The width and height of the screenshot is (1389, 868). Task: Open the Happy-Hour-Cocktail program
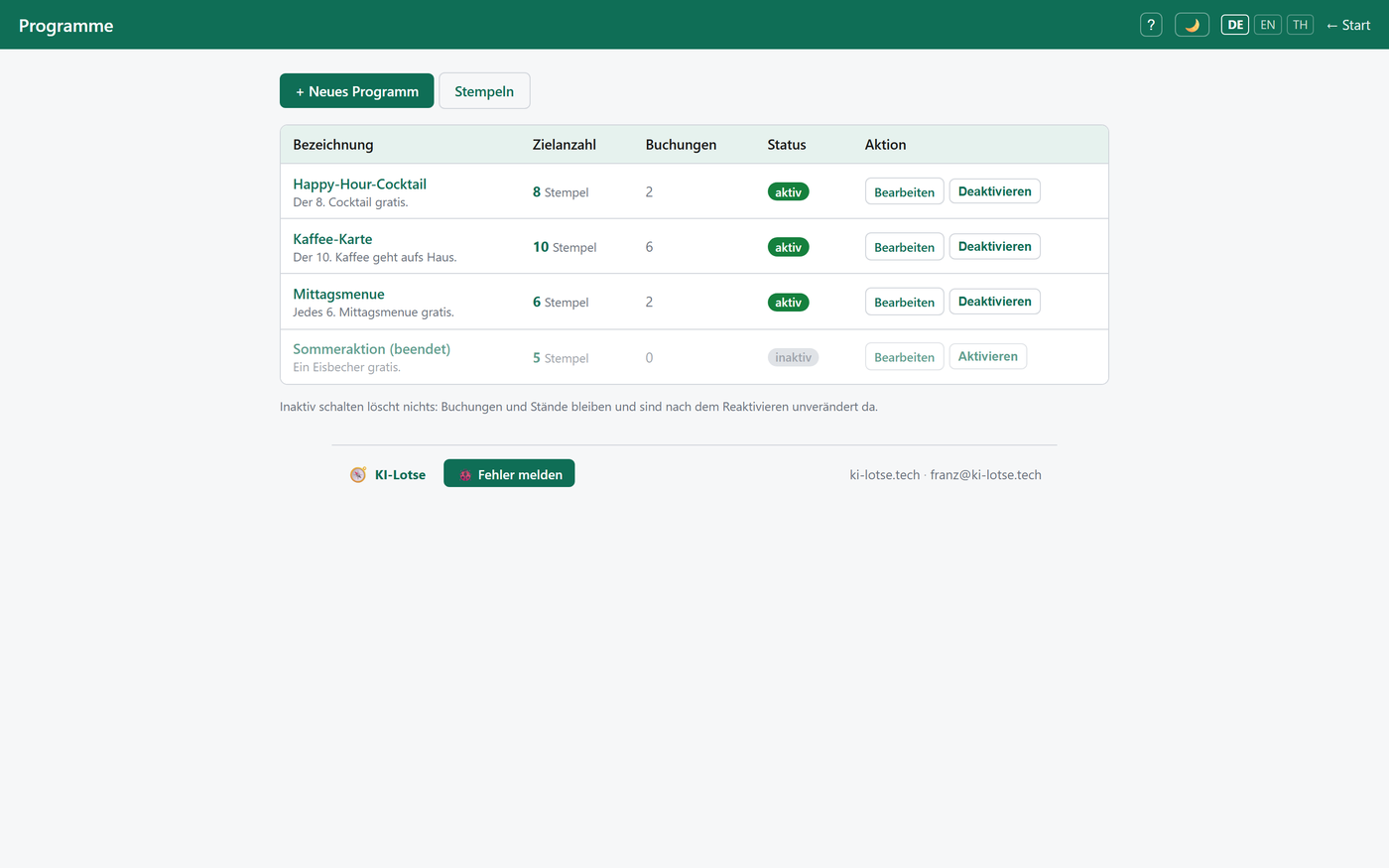pyautogui.click(x=359, y=184)
